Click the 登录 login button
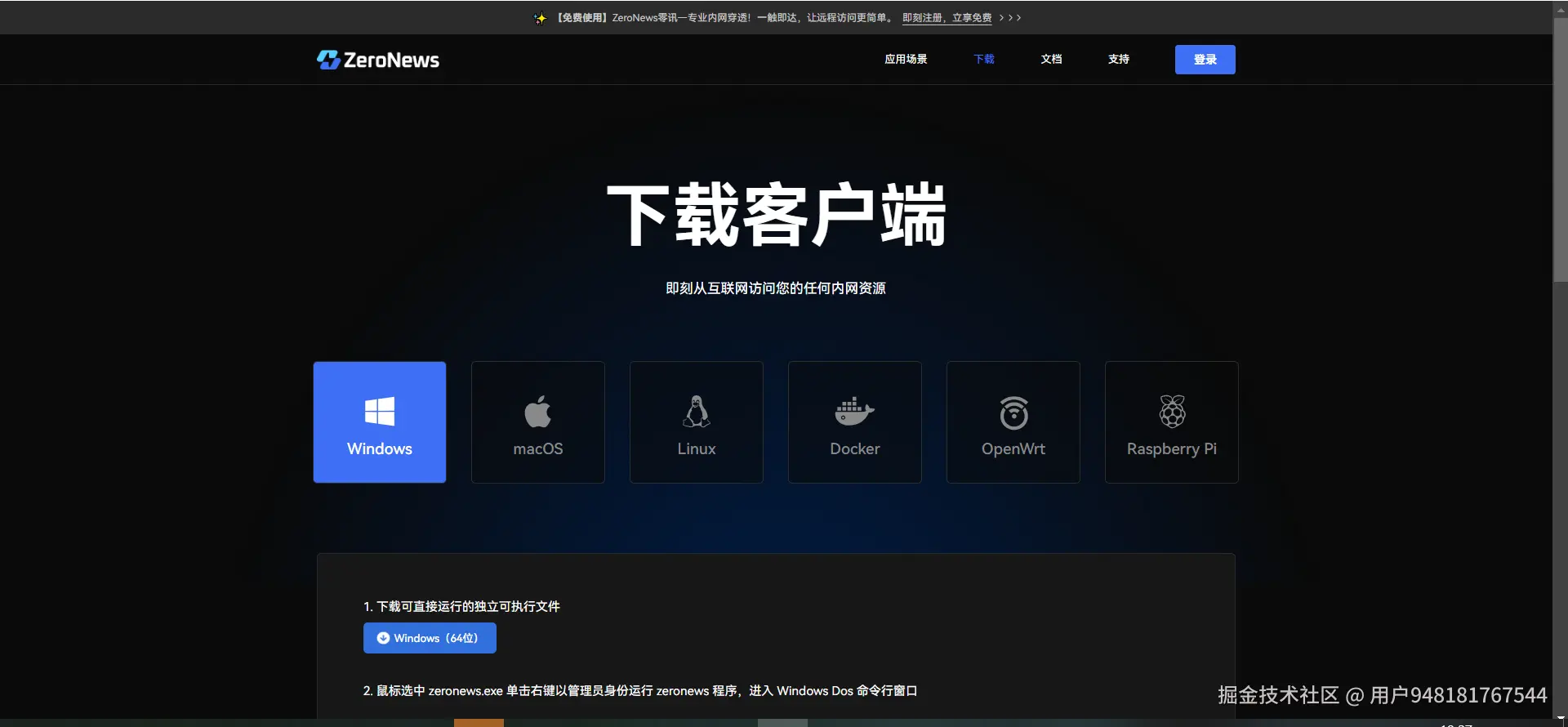Viewport: 1568px width, 727px height. (x=1205, y=60)
